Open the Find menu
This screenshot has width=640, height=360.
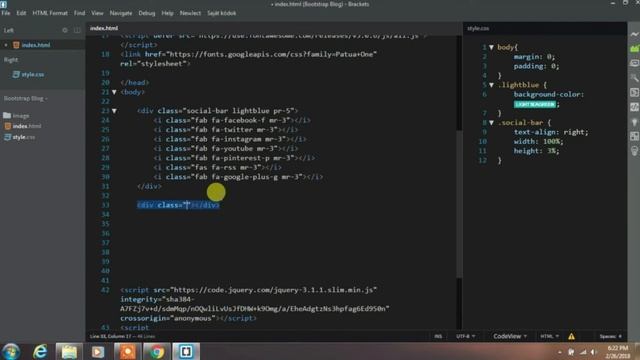pyautogui.click(x=80, y=13)
